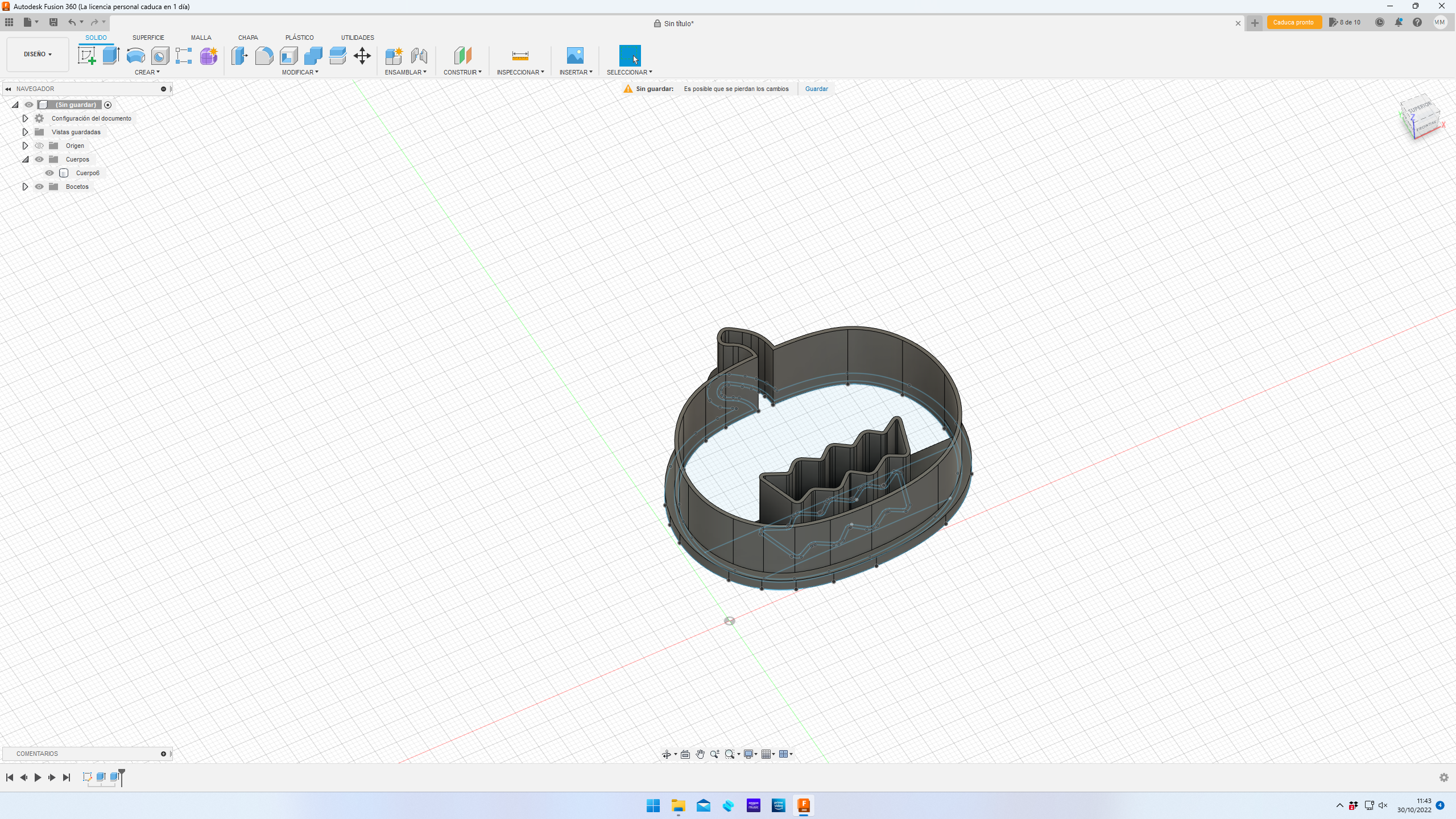Open the Pan hand tool
This screenshot has width=1456, height=819.
click(700, 754)
